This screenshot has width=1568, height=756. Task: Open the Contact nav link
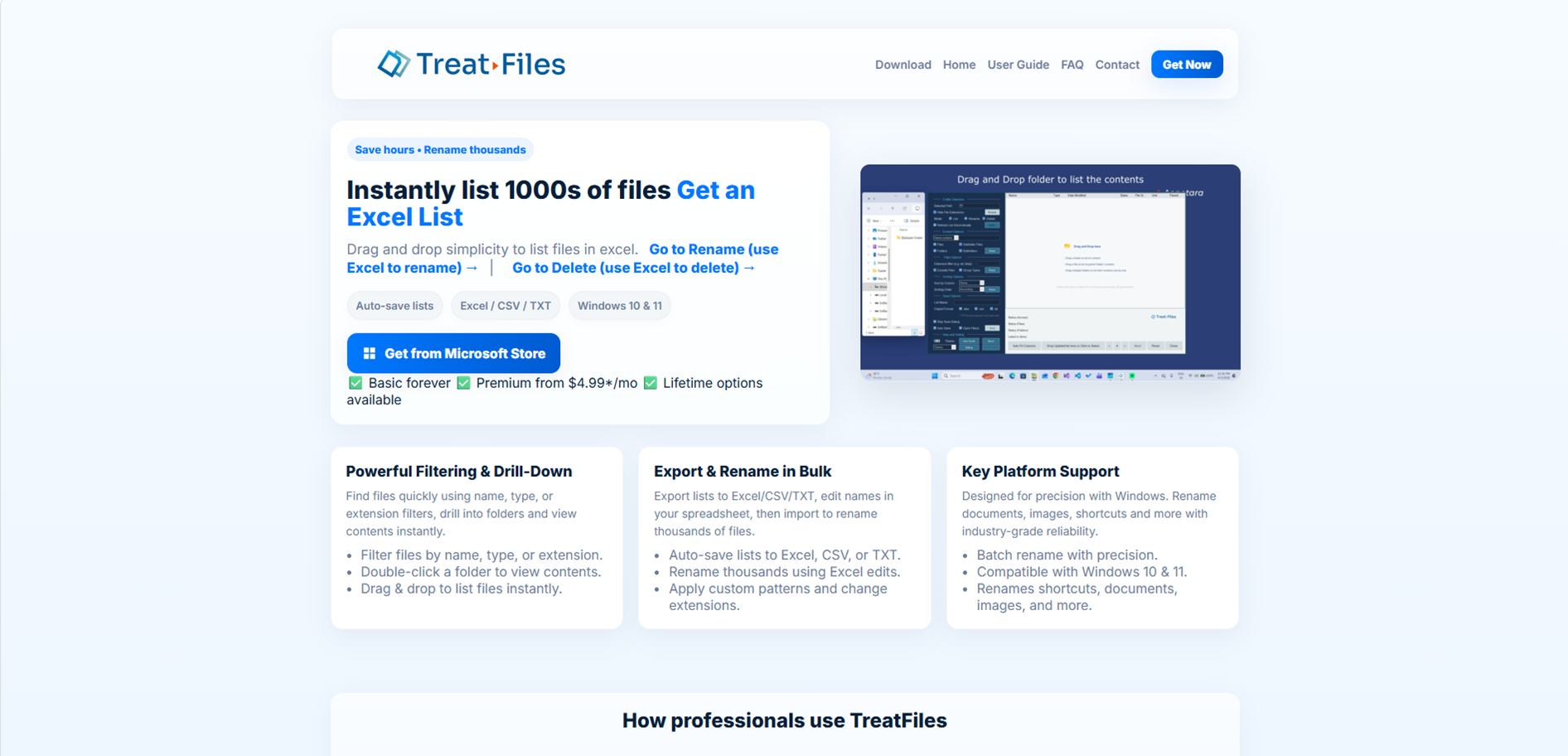[x=1117, y=65]
